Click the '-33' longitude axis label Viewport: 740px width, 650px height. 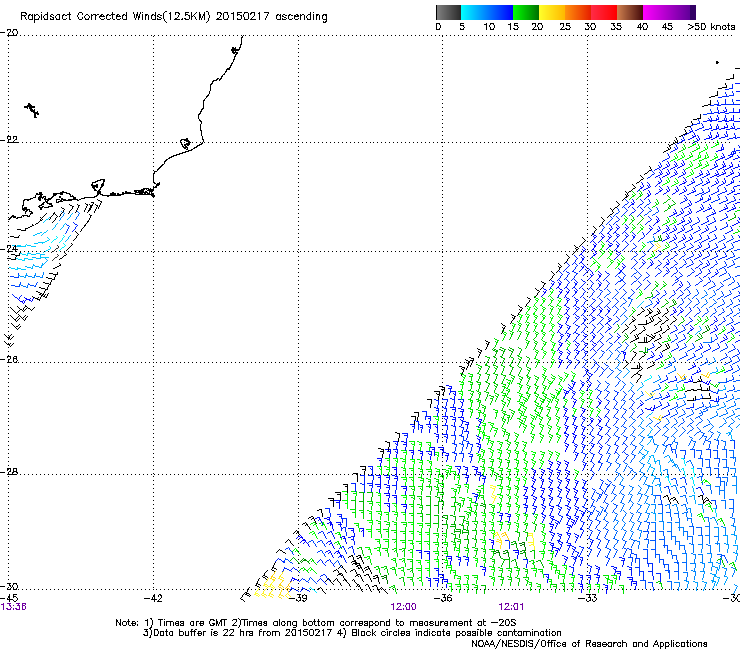tap(588, 599)
